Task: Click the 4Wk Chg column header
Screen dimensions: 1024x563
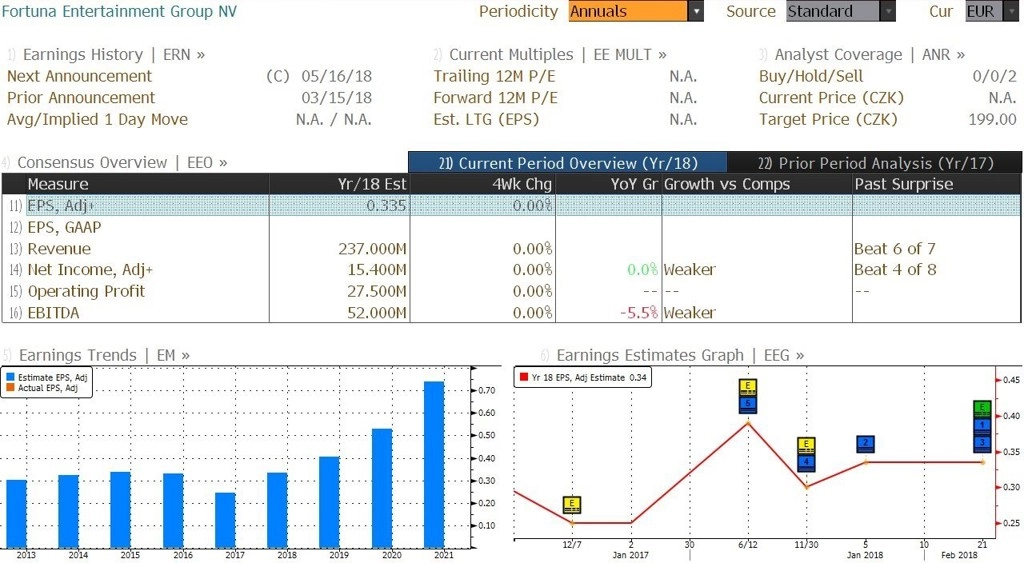Action: (483, 184)
